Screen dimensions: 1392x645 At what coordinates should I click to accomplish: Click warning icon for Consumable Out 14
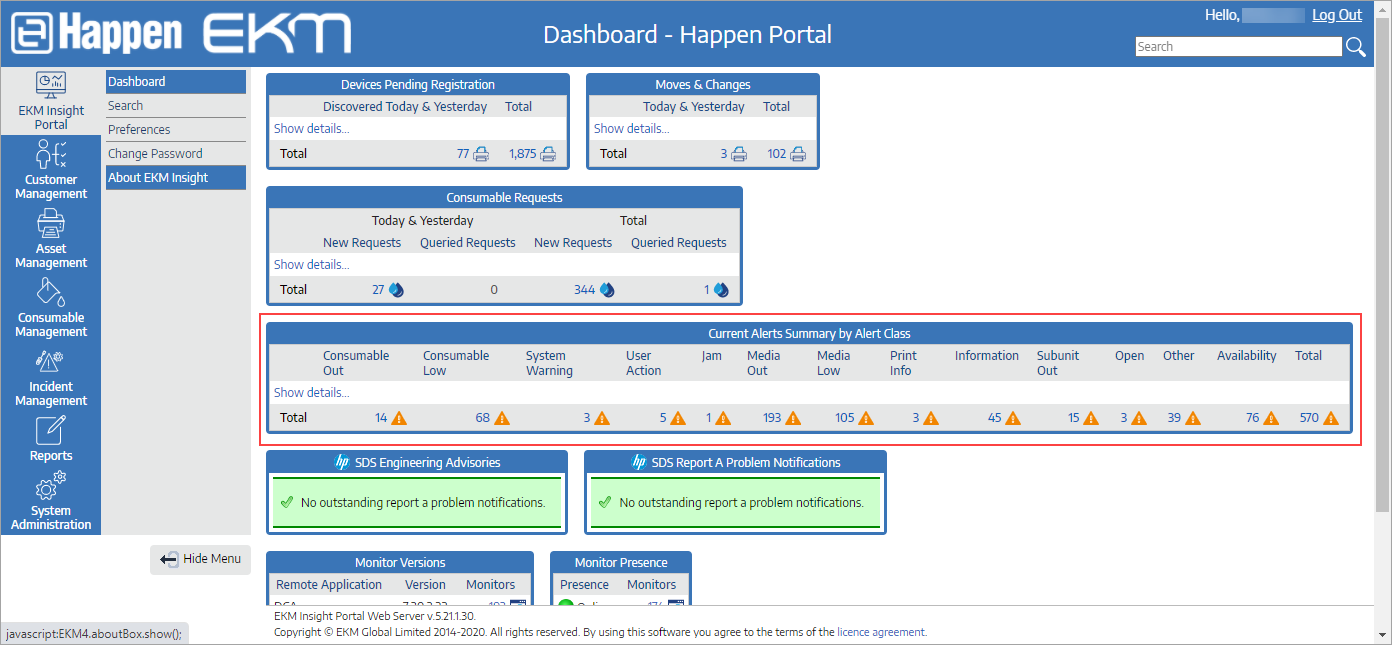tap(399, 418)
